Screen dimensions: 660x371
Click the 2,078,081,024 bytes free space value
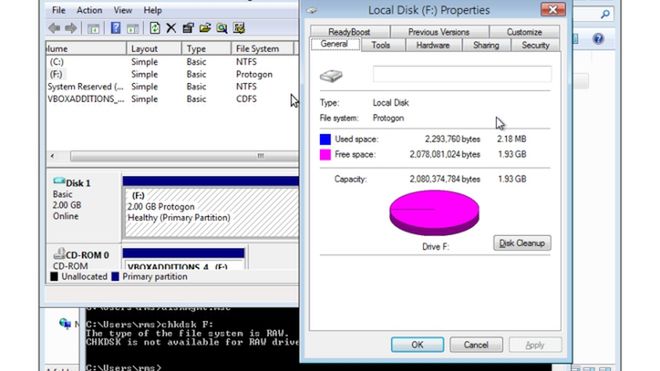coord(444,155)
